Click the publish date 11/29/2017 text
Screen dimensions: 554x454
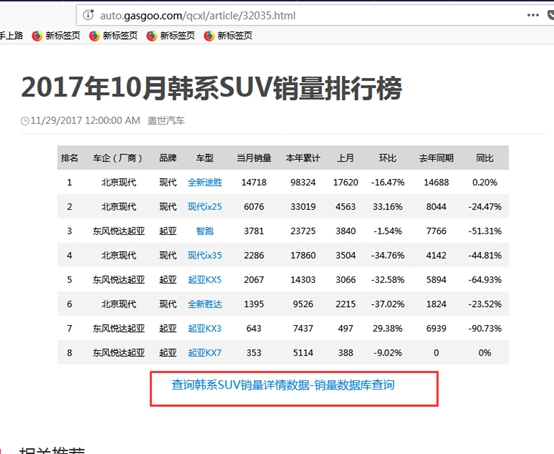pyautogui.click(x=85, y=121)
